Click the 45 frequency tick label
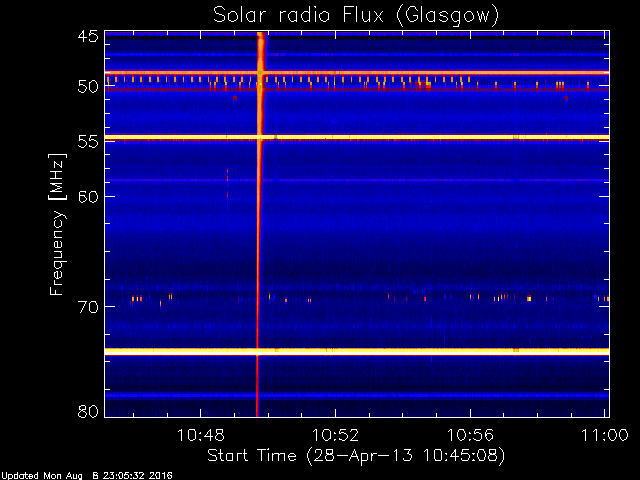The width and height of the screenshot is (640, 480). coord(88,36)
